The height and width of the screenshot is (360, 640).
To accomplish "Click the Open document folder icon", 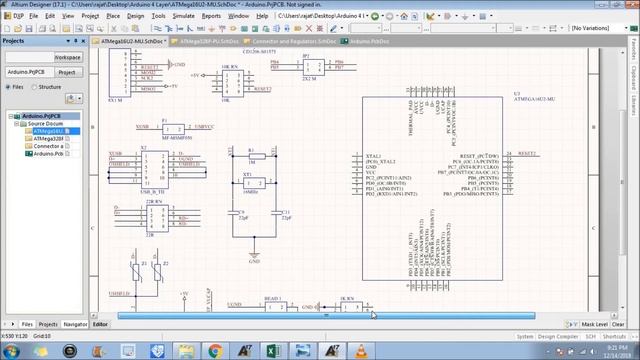I will (18, 29).
